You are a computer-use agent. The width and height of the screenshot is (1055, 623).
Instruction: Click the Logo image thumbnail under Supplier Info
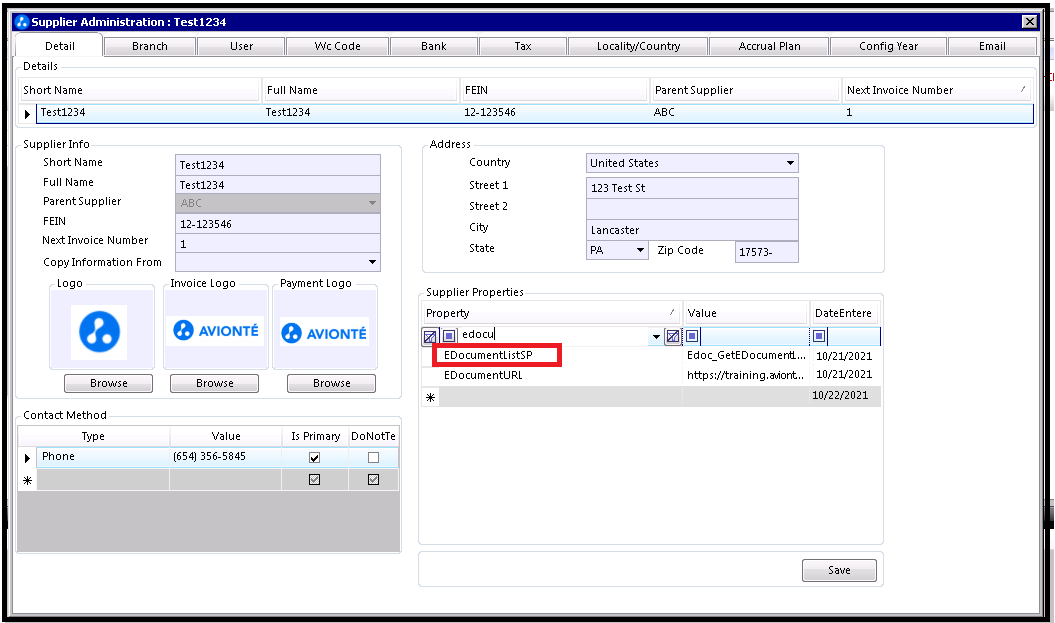tap(100, 332)
